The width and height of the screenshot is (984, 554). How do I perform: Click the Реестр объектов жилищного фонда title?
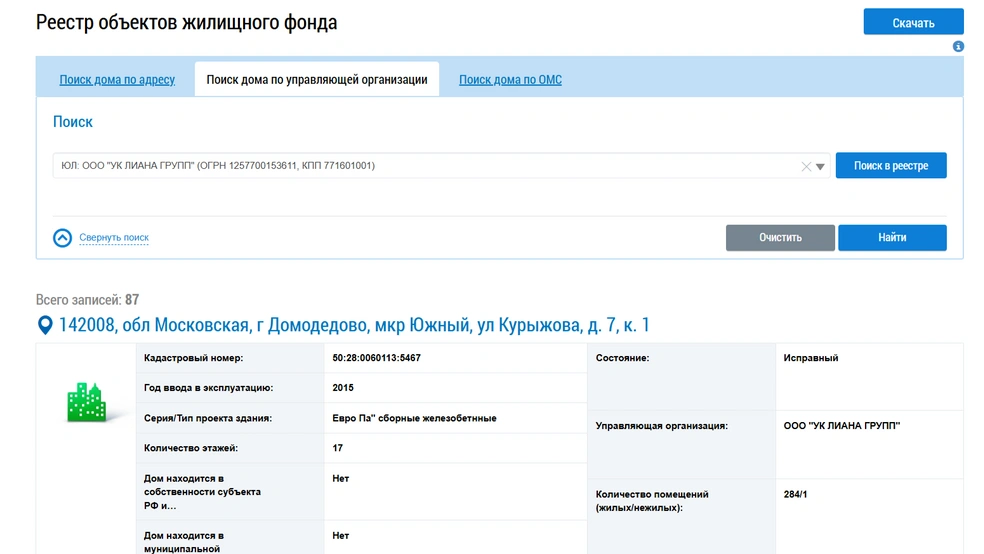tap(186, 22)
